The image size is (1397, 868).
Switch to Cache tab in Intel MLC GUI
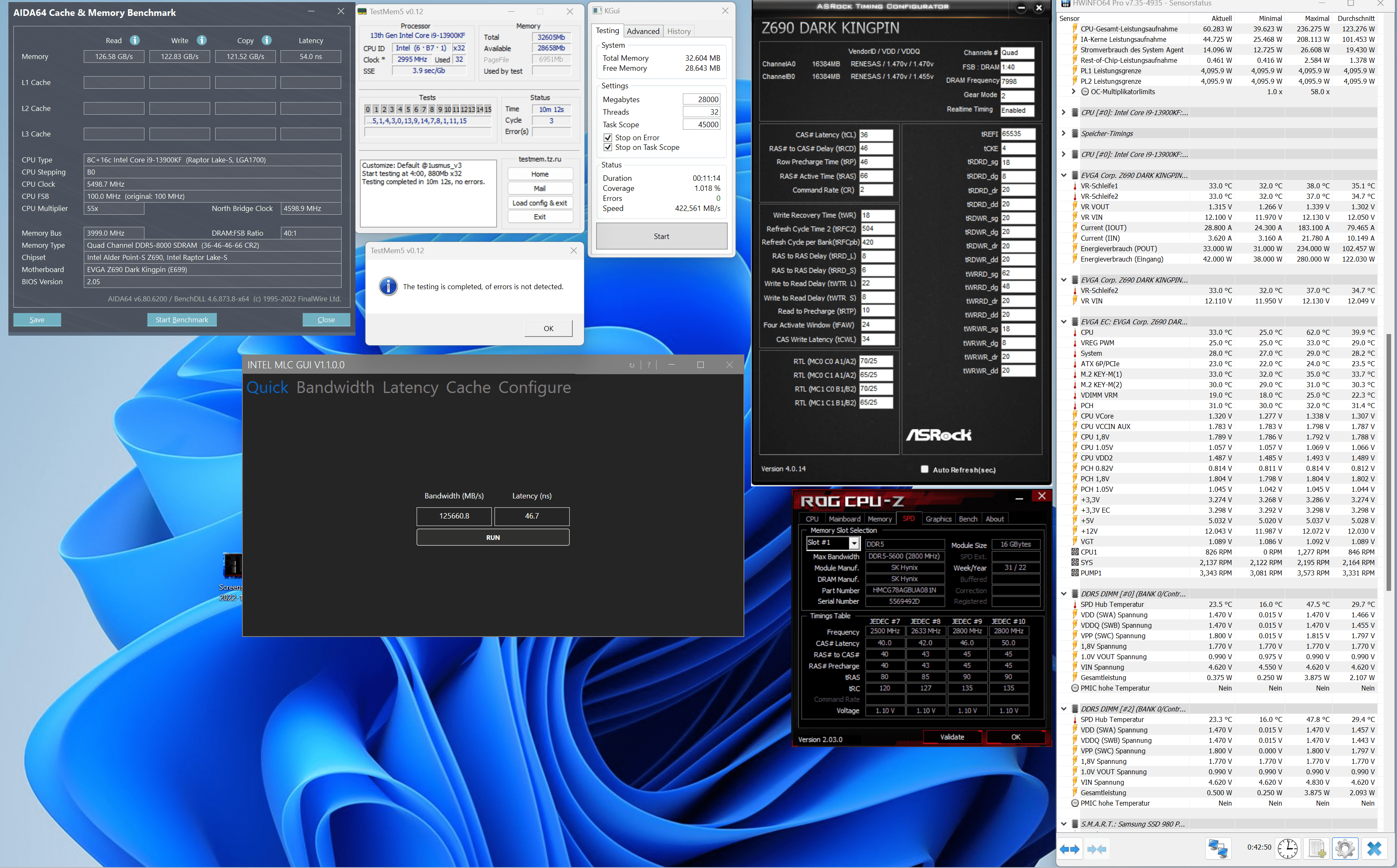pos(468,388)
